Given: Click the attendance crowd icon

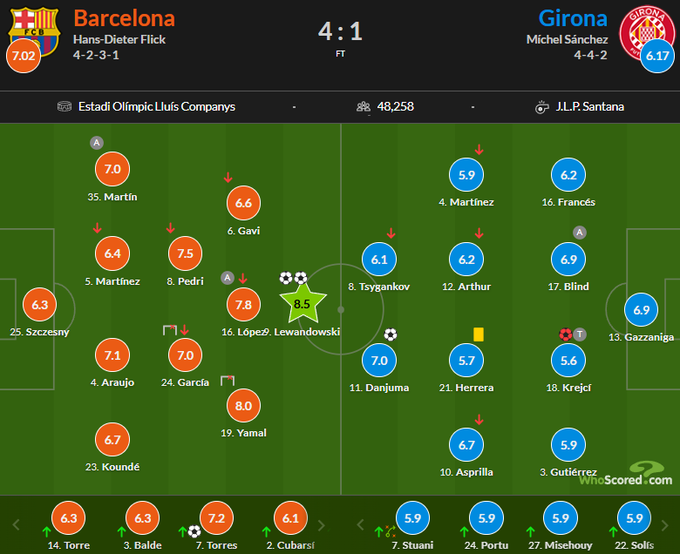Looking at the screenshot, I should click(363, 106).
